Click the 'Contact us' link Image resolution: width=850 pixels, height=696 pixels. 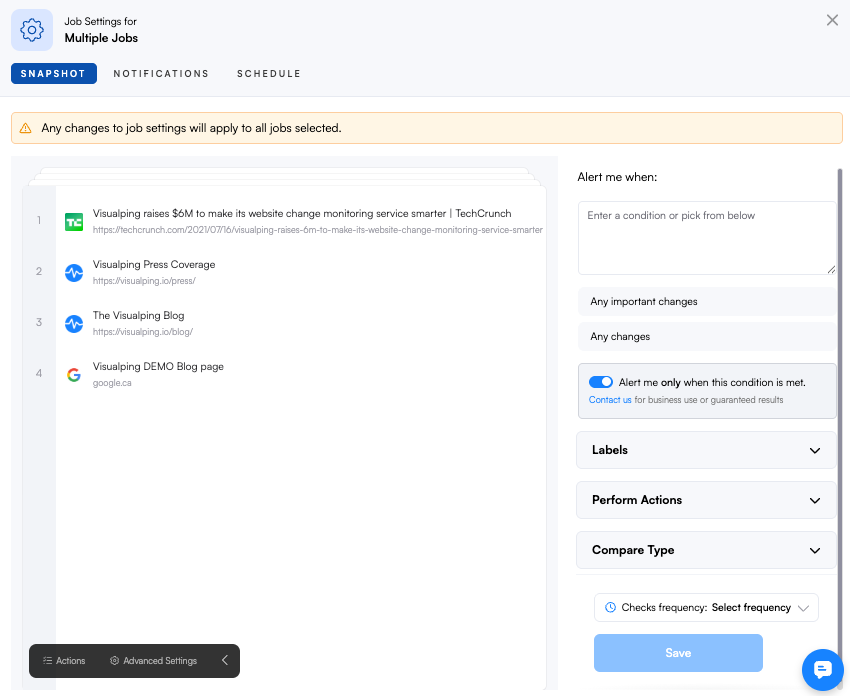(610, 400)
